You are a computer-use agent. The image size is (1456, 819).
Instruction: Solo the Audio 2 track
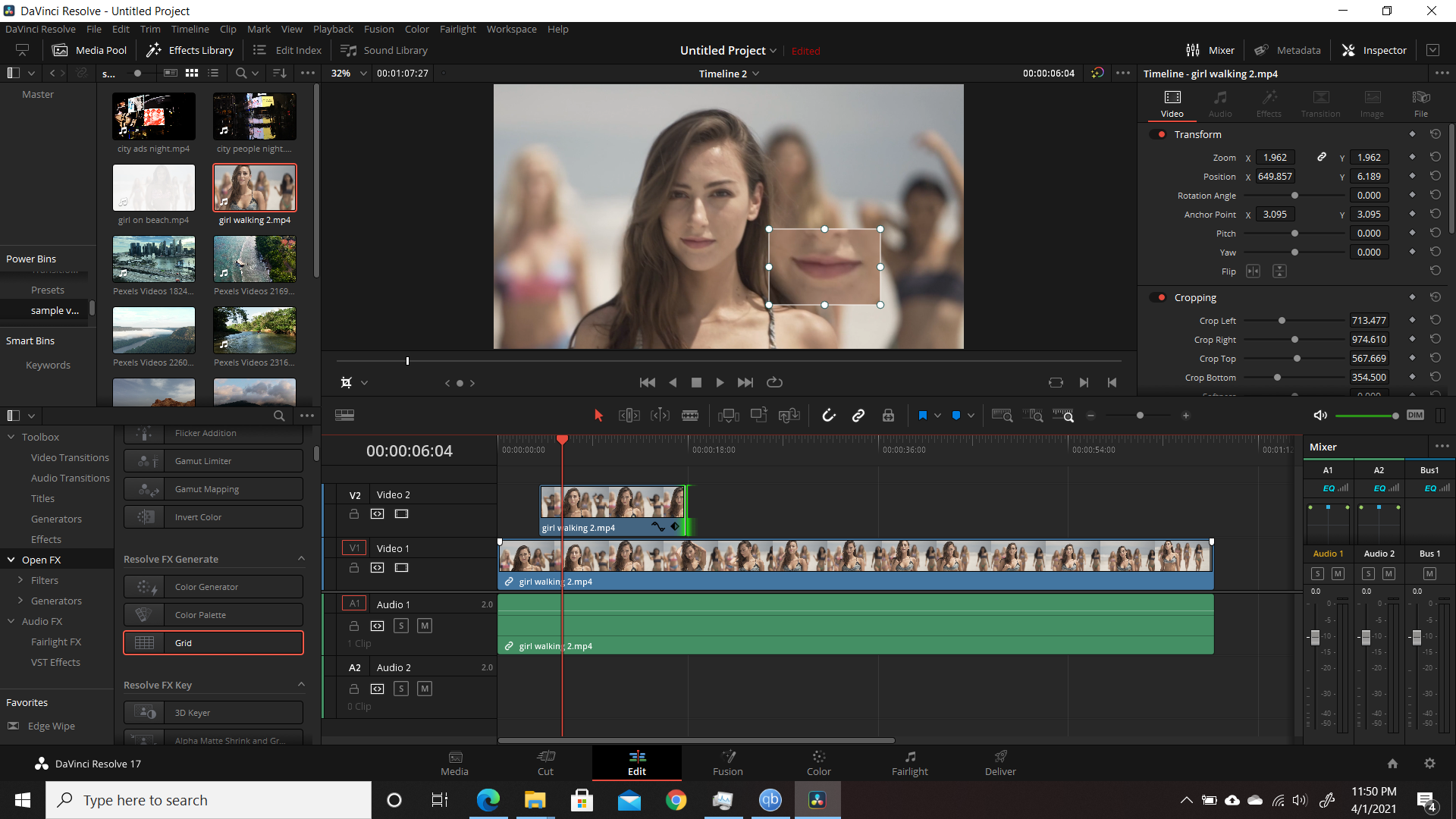click(401, 689)
